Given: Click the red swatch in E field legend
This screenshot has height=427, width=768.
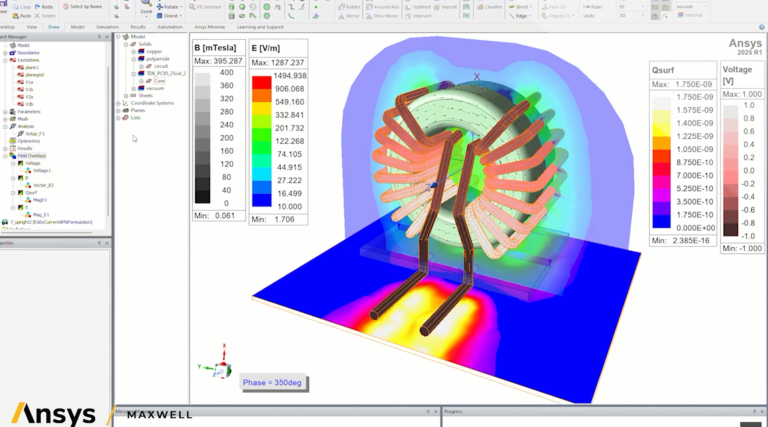Looking at the screenshot, I should tap(262, 82).
